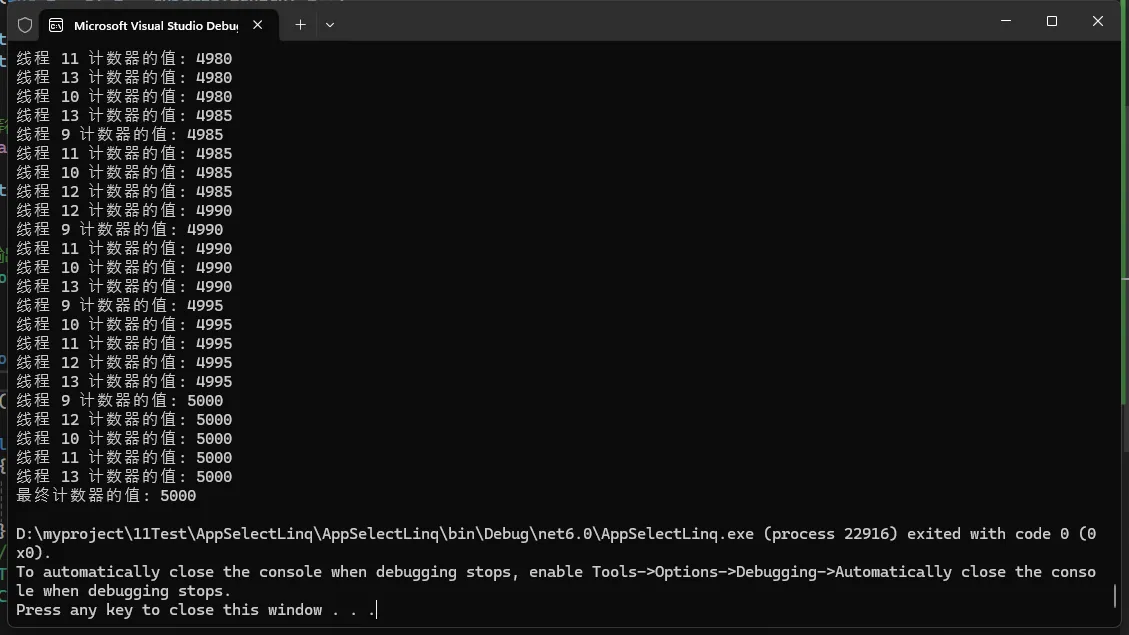Click the "线程 9 计数器的值: 5000" line
Screen dimensions: 1129x635
click(x=120, y=401)
